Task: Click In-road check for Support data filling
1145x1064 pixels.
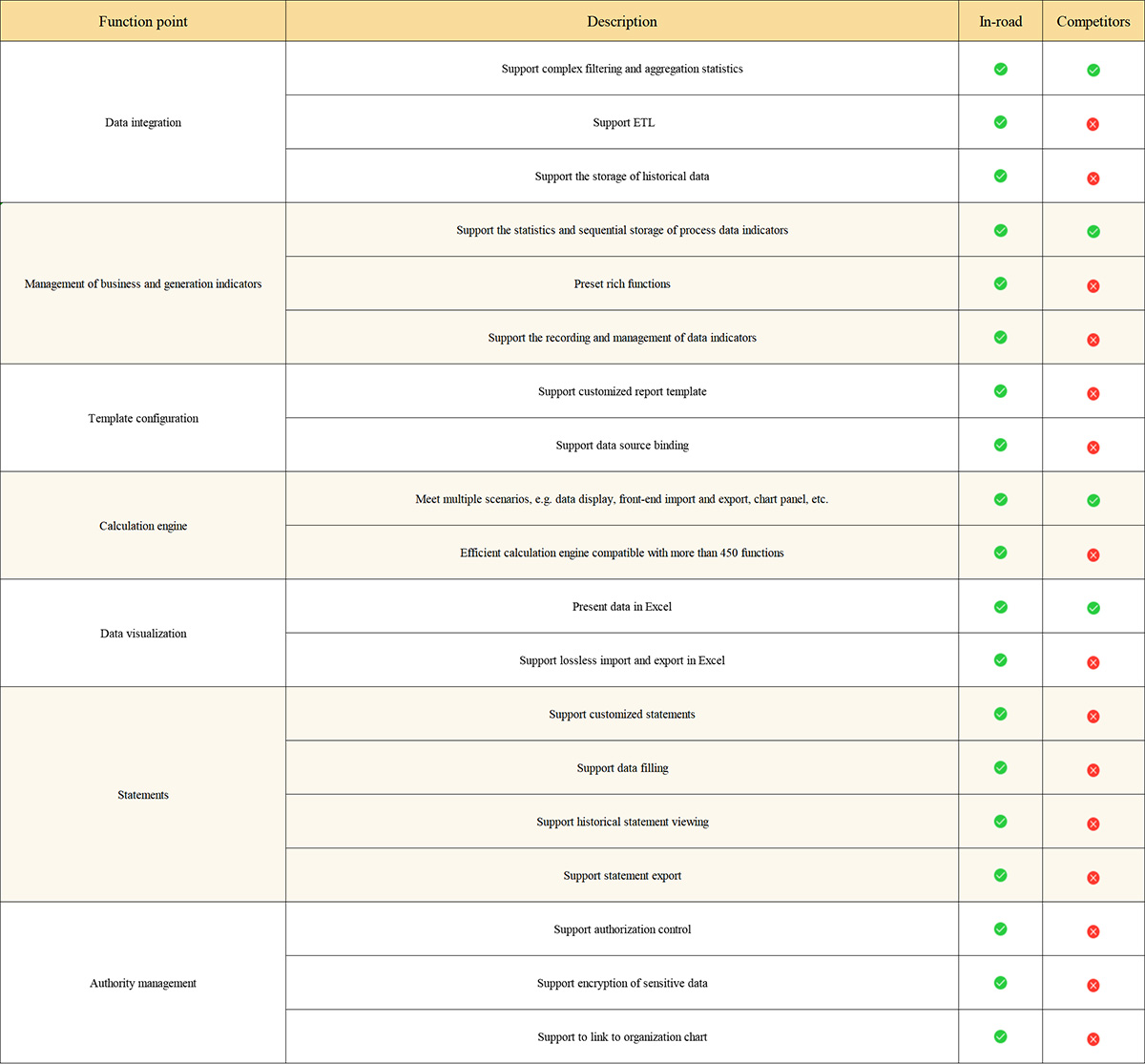Action: (1000, 767)
